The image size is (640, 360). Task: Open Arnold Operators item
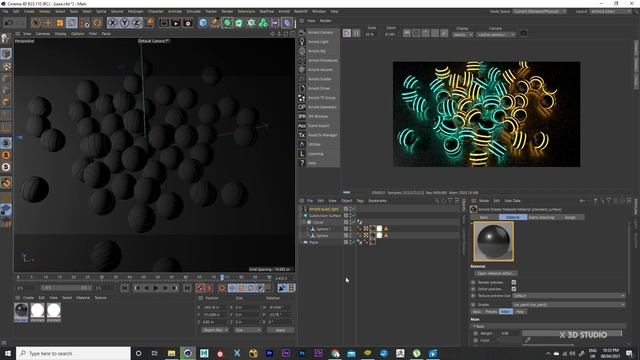click(x=319, y=107)
